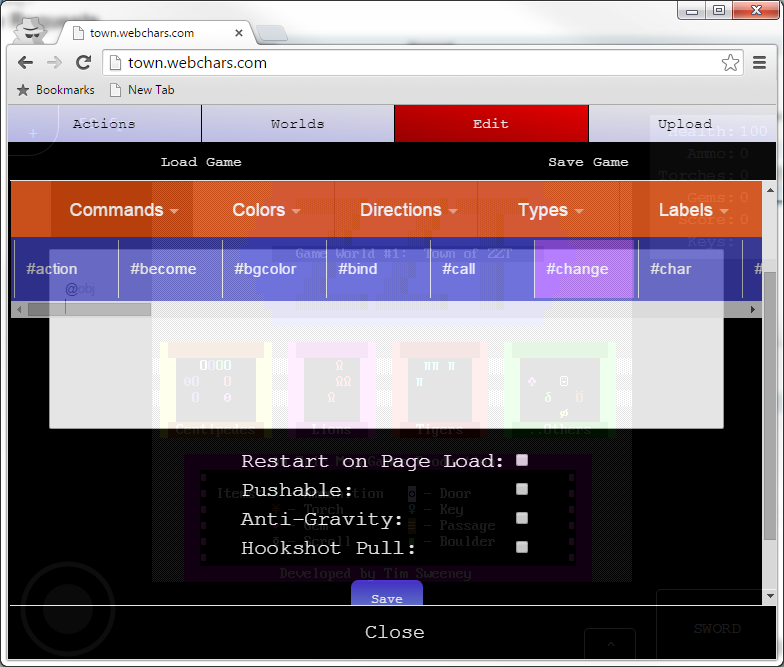The image size is (784, 667).
Task: Click the up-arrow button near SWORD
Action: tap(614, 644)
